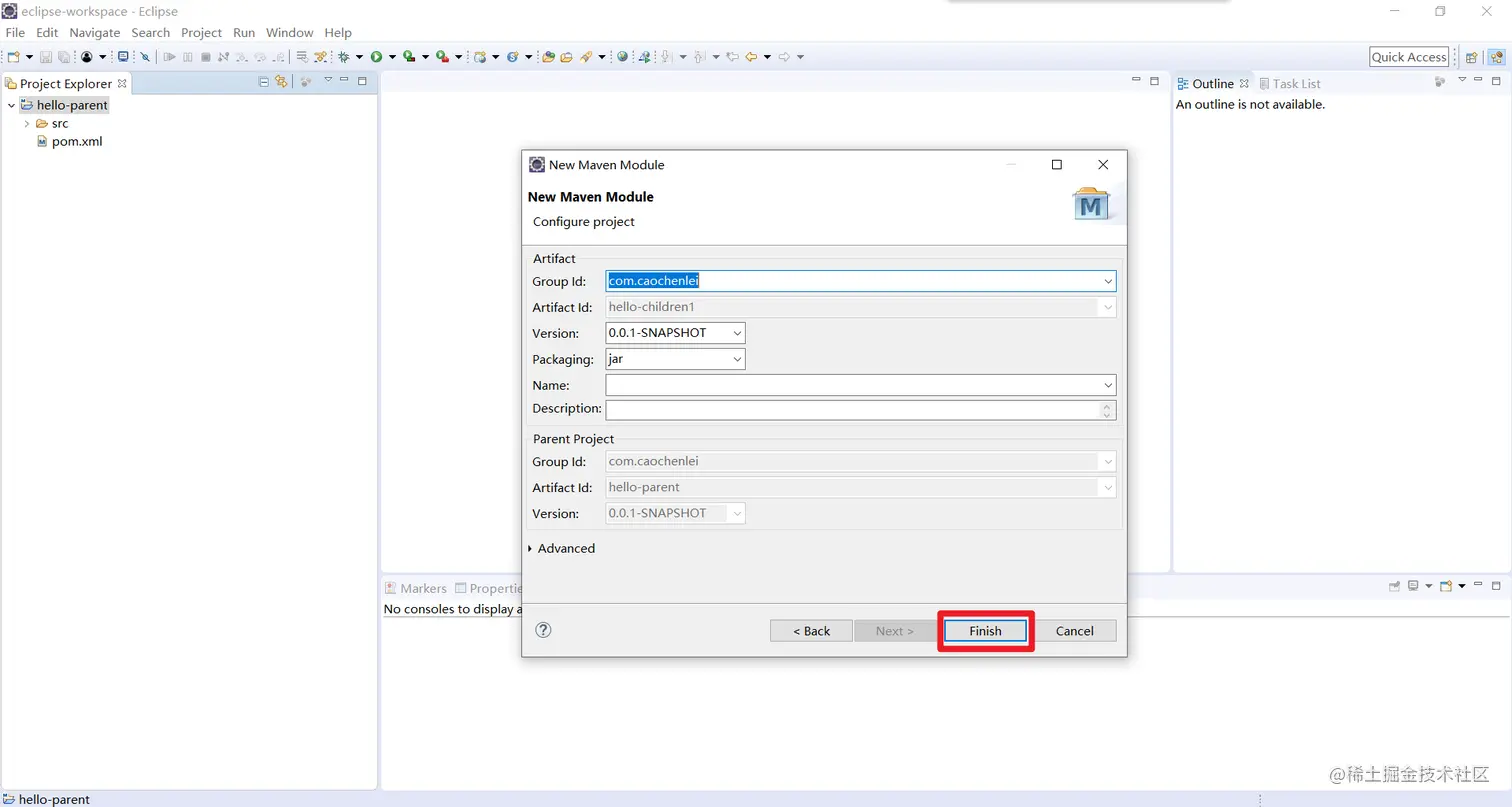Click the Save toolbar icon
Screen dimensions: 1512x807
pyautogui.click(x=46, y=57)
